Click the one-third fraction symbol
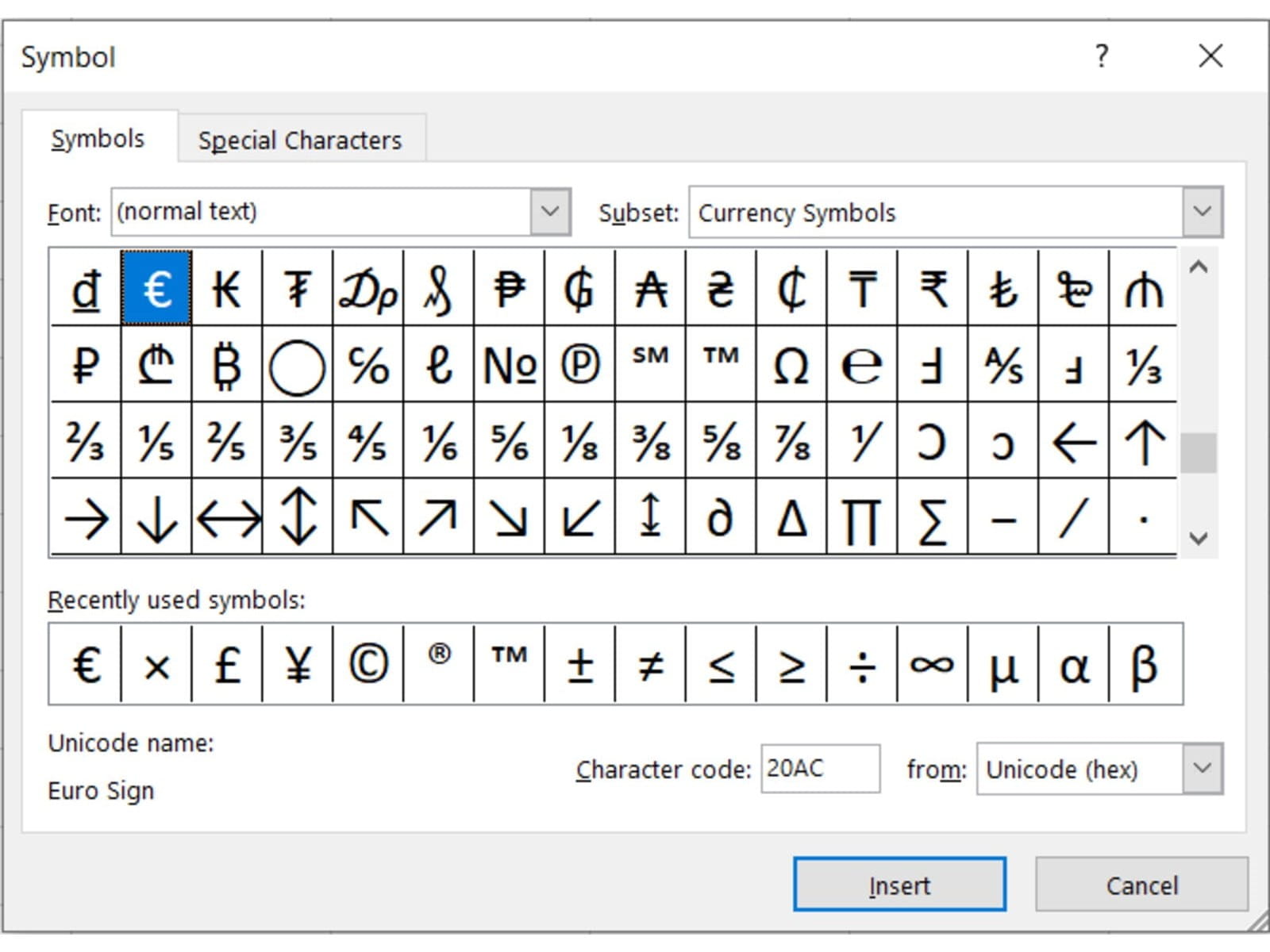1270x952 pixels. [1144, 366]
